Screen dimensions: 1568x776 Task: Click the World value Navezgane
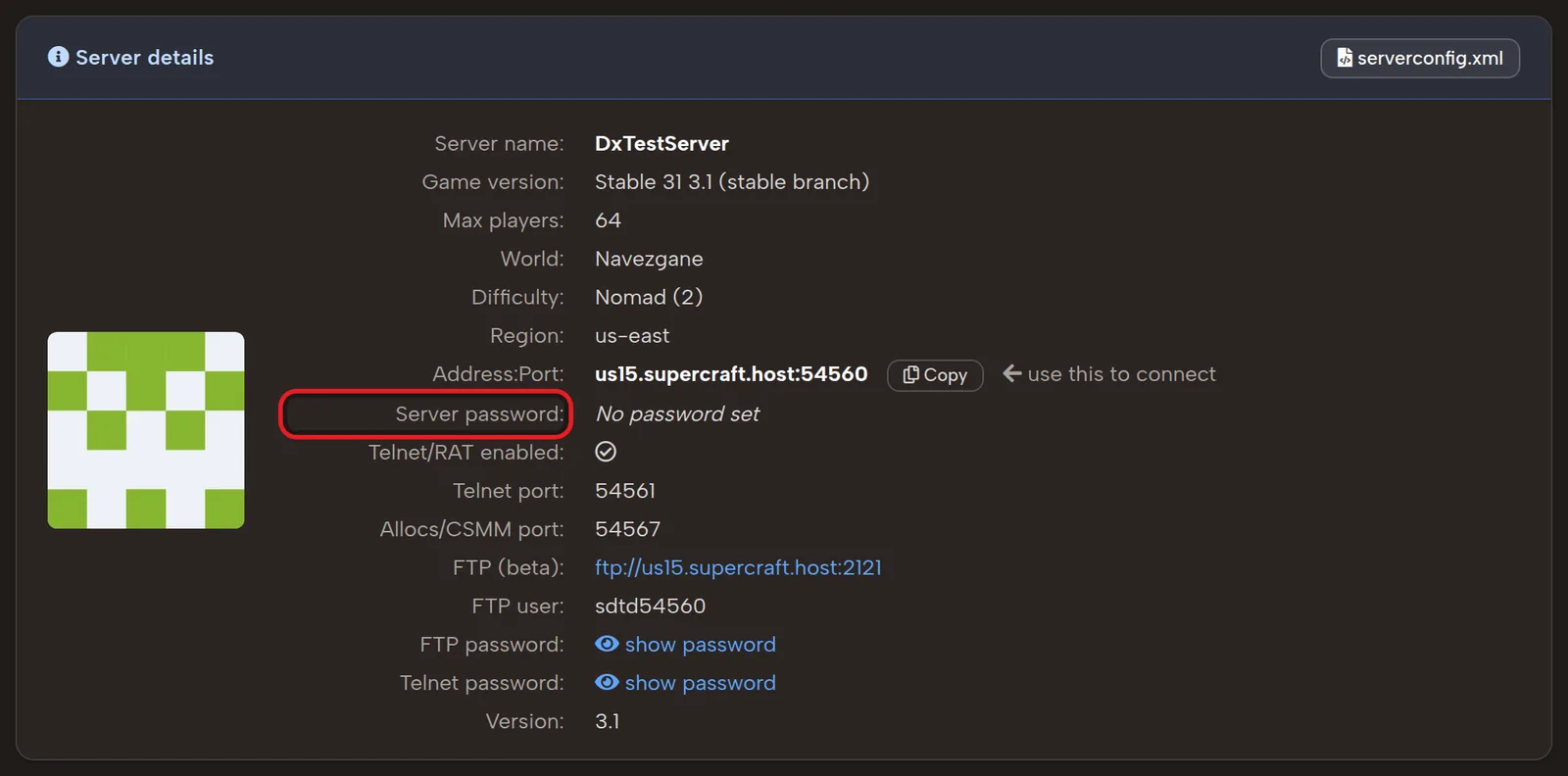(649, 260)
